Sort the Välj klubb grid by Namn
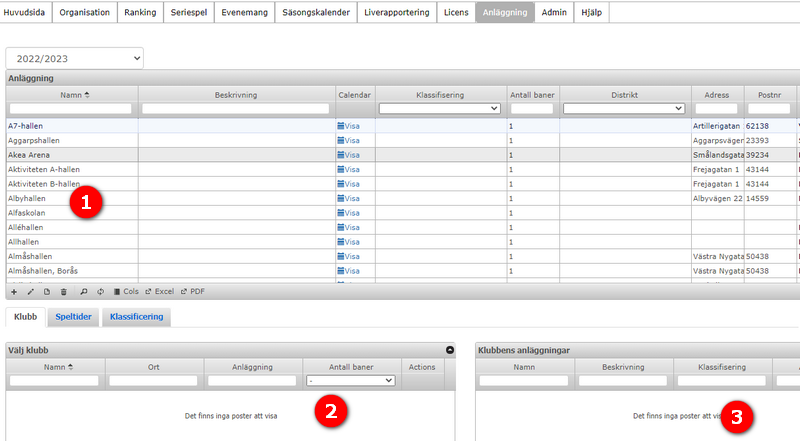The height and width of the screenshot is (441, 800). point(58,367)
